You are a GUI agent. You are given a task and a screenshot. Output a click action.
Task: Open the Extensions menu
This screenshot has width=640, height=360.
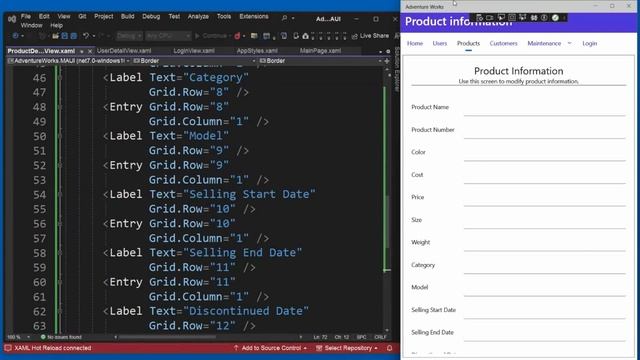(x=254, y=16)
